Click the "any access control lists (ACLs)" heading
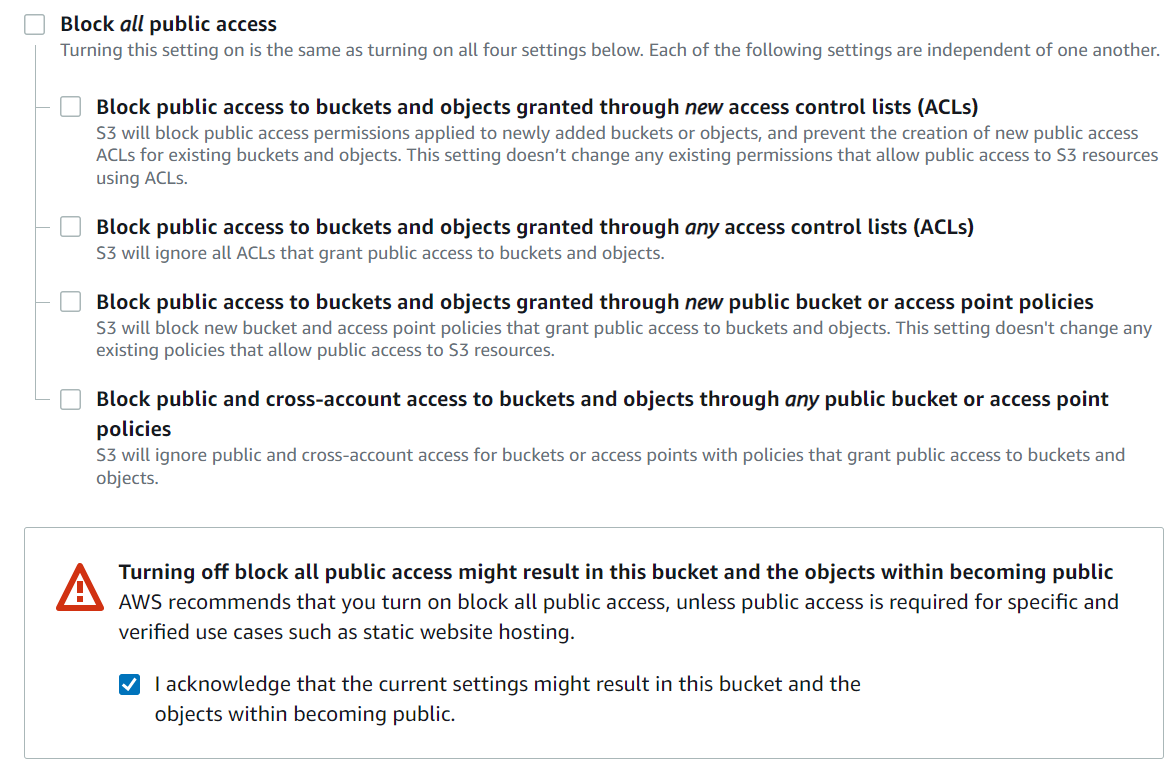Image resolution: width=1171 pixels, height=778 pixels. (x=535, y=227)
